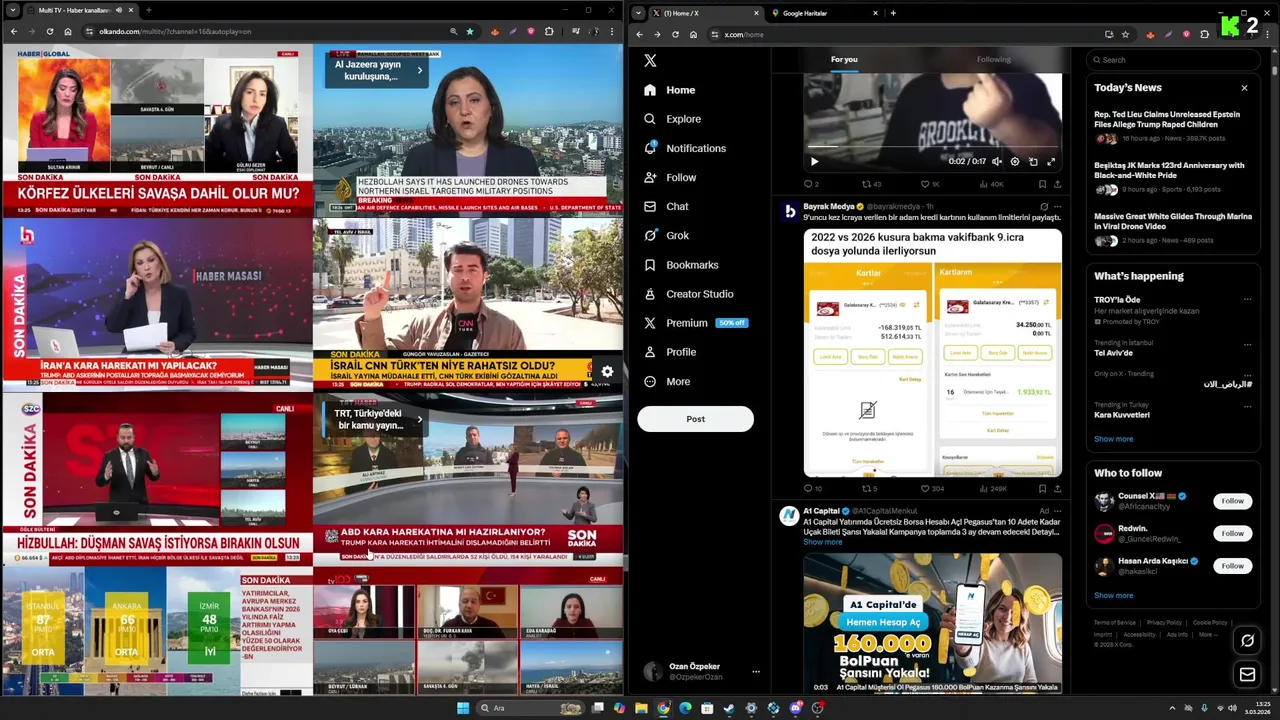
Task: Expand Al Jazeera channel chevron overlay
Action: (420, 70)
